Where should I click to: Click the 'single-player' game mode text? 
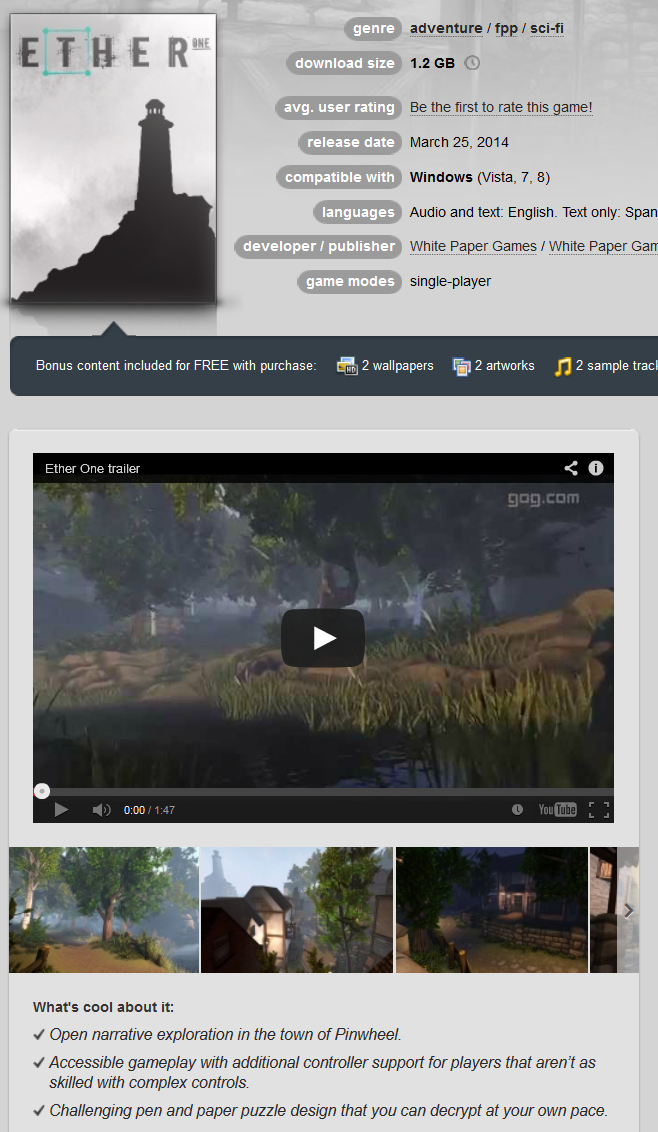(x=450, y=282)
